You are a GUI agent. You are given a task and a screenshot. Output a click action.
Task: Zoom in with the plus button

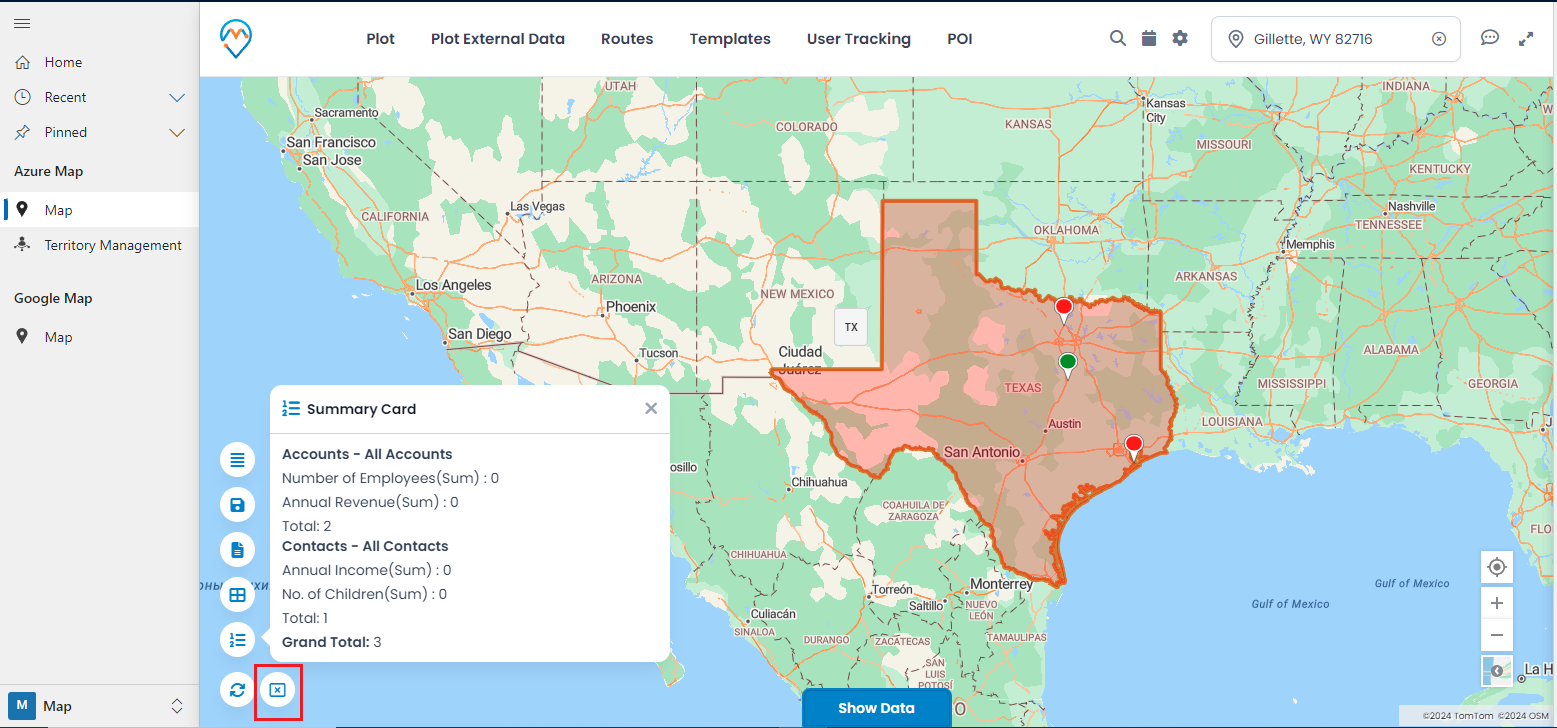coord(1497,603)
